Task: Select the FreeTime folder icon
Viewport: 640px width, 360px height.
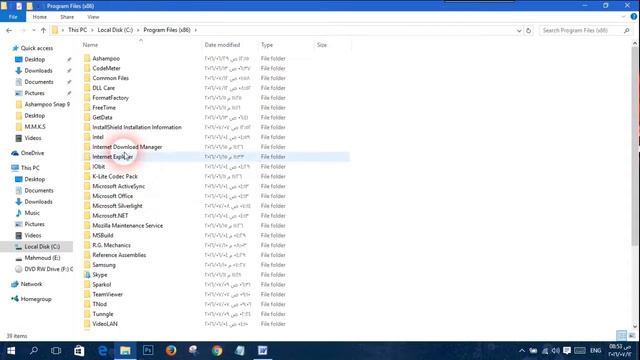Action: (x=87, y=107)
